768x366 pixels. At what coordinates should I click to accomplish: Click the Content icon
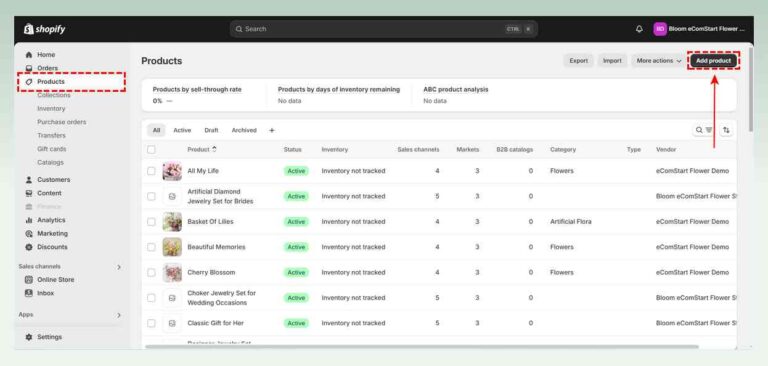[x=29, y=193]
